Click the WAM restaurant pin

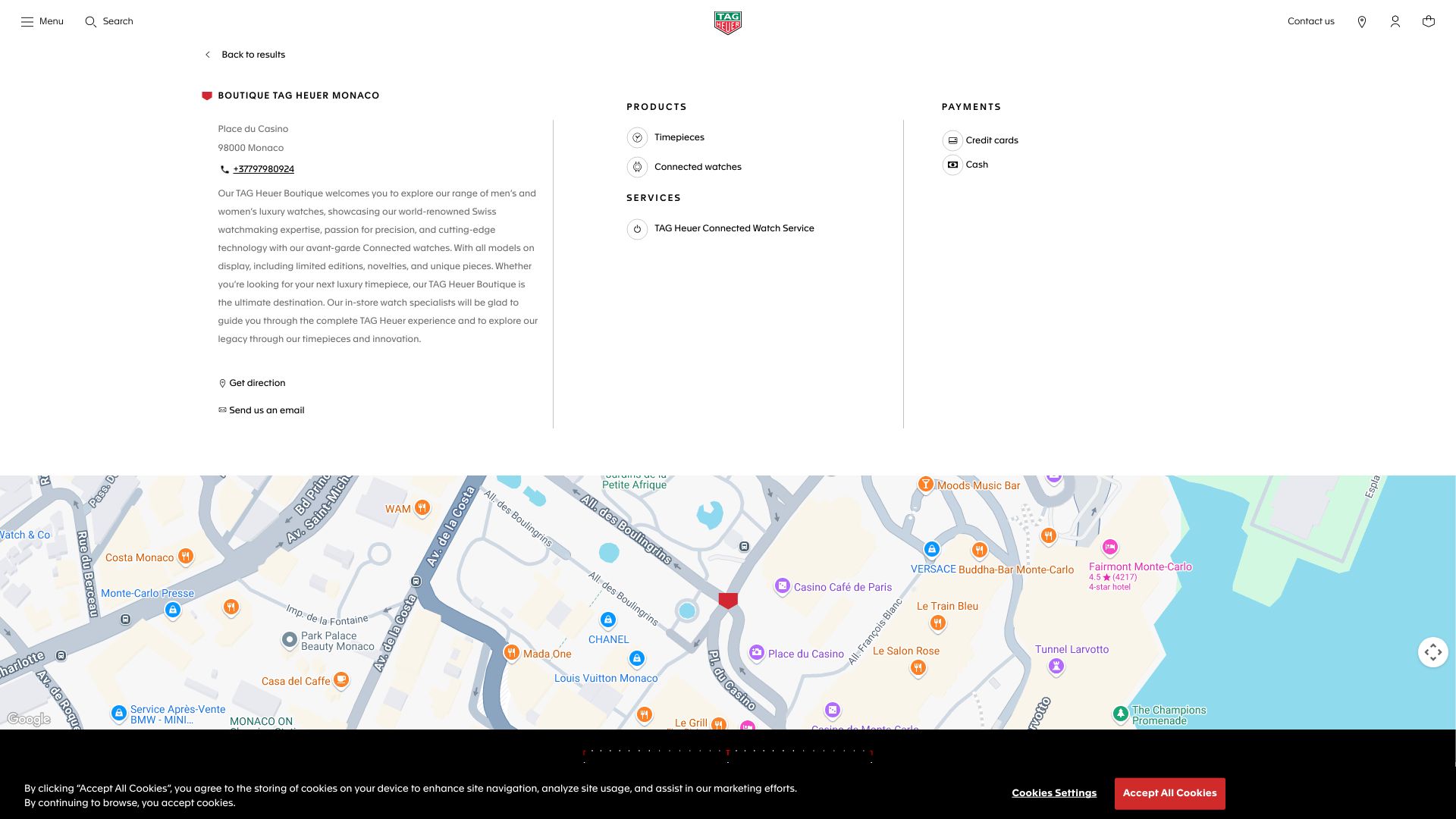(422, 508)
